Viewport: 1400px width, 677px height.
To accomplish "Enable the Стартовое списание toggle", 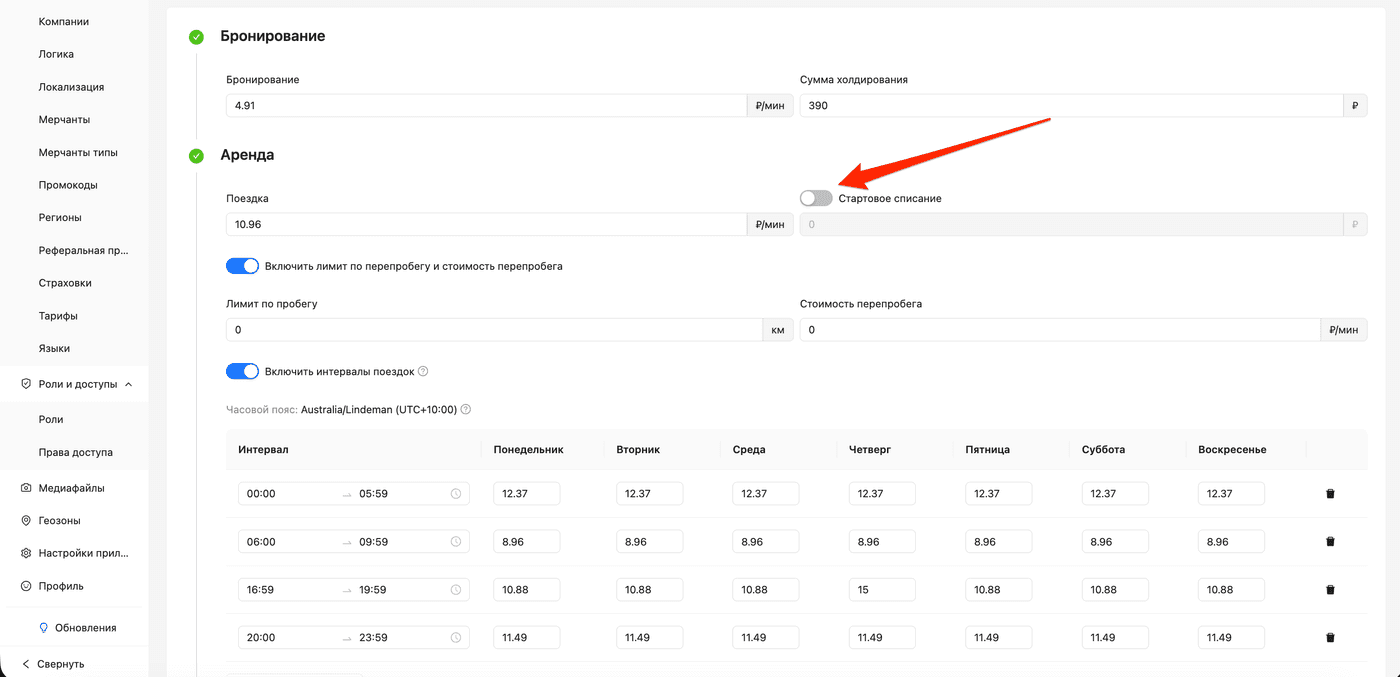I will [x=816, y=198].
